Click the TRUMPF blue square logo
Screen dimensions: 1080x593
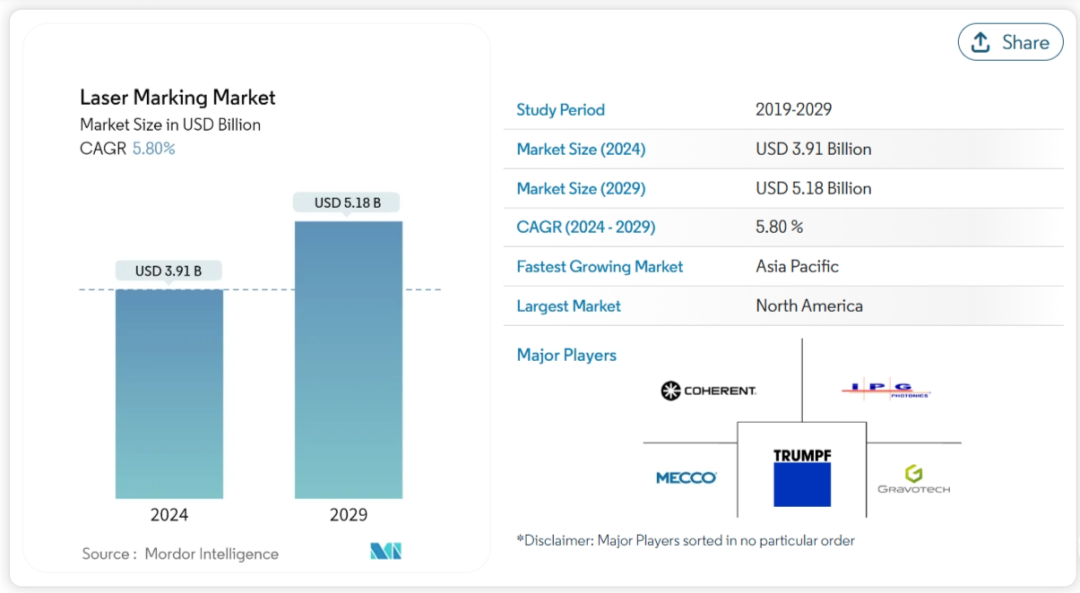802,477
